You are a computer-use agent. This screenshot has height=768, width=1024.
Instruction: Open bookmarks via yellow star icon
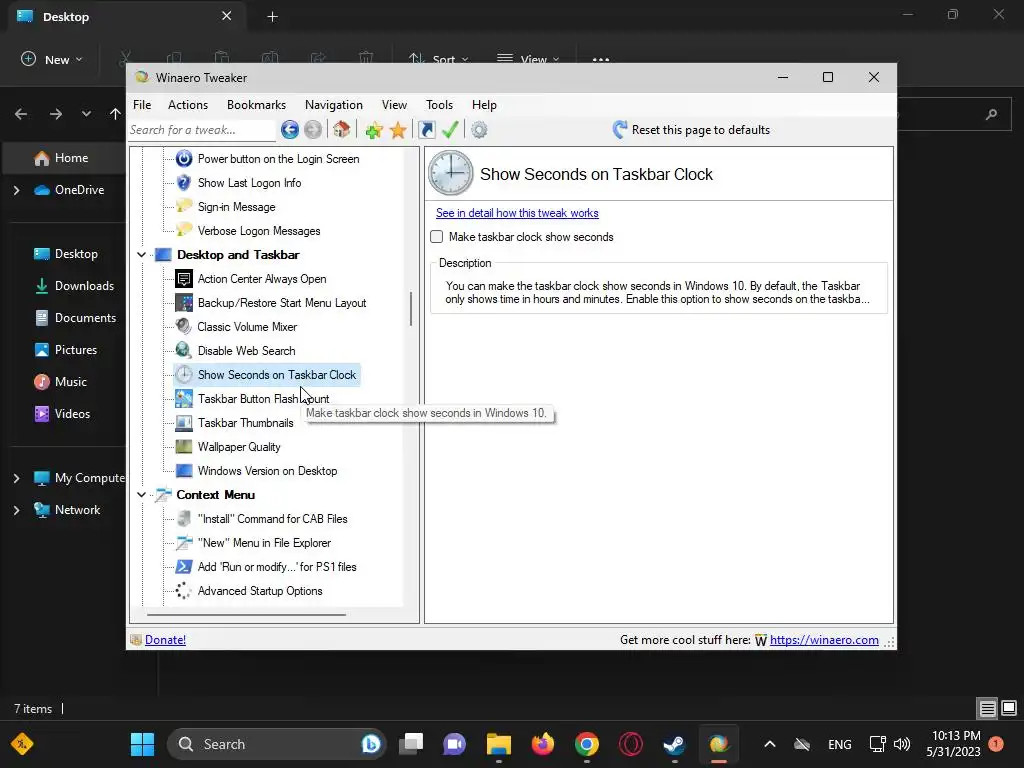398,130
